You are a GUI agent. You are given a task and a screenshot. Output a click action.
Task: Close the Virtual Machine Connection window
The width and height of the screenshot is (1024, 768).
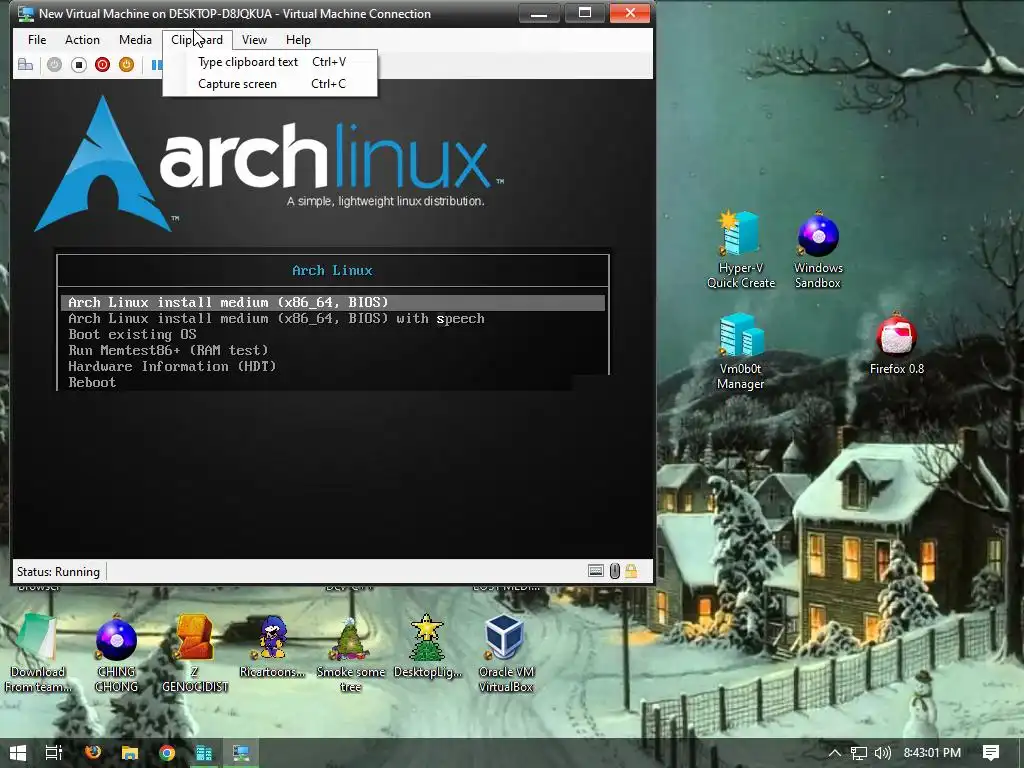pos(630,13)
